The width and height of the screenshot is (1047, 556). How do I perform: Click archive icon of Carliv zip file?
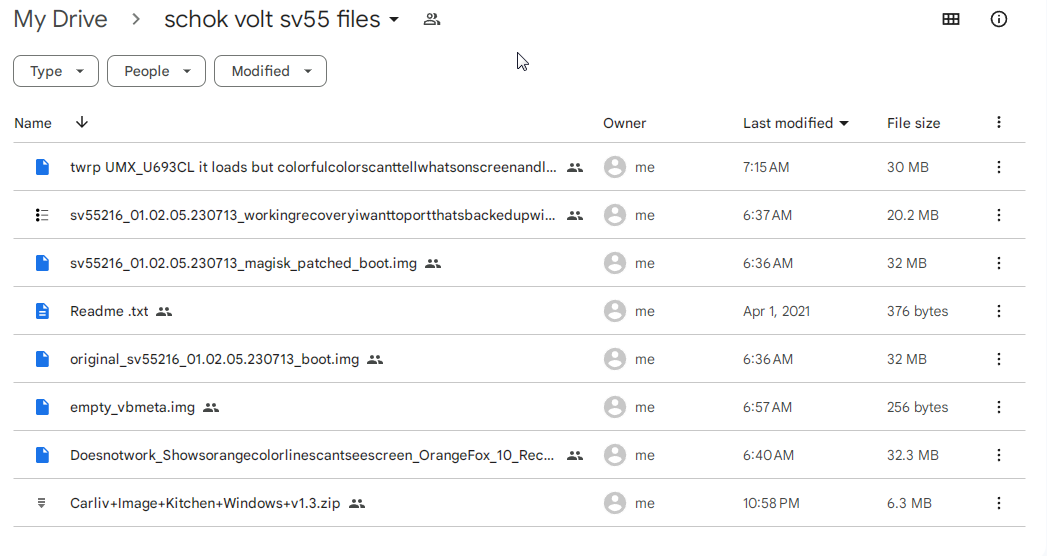coord(41,503)
